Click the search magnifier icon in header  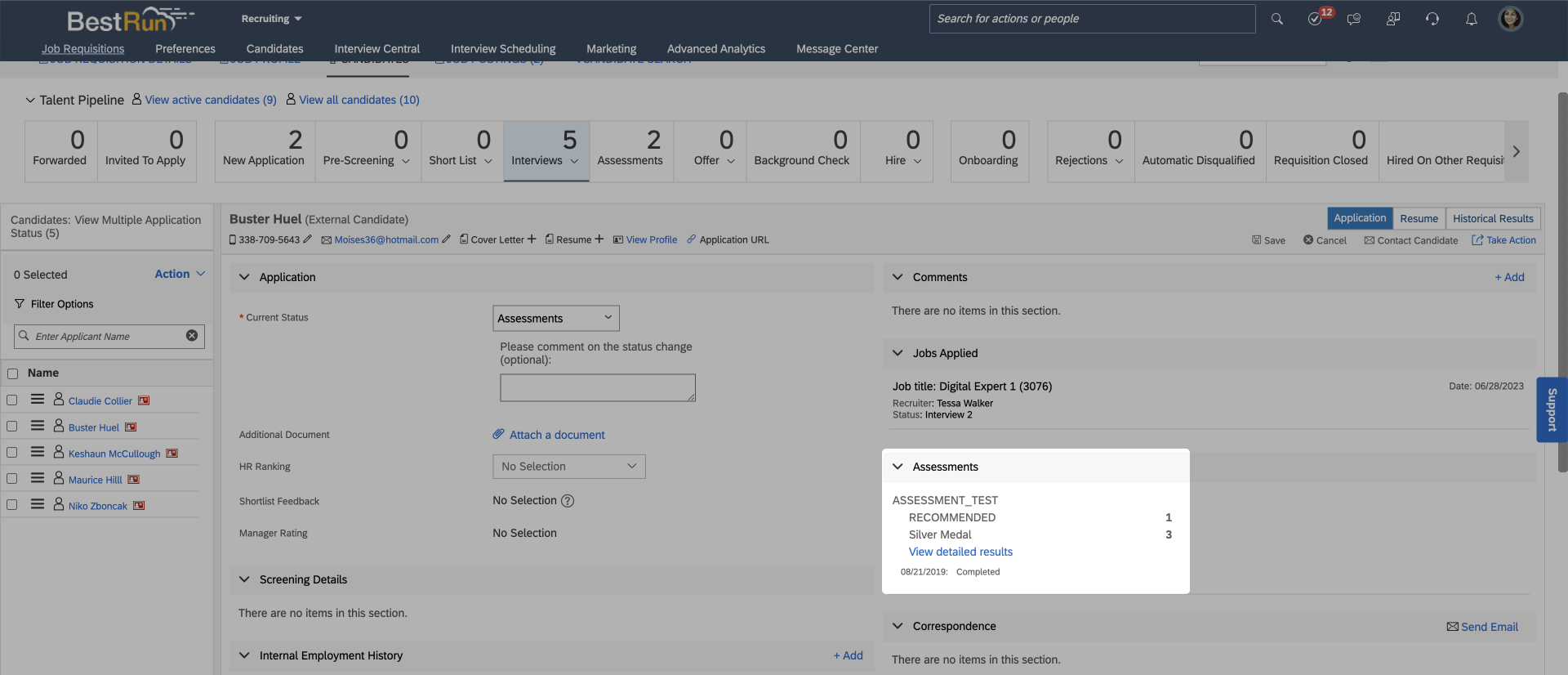tap(1276, 19)
